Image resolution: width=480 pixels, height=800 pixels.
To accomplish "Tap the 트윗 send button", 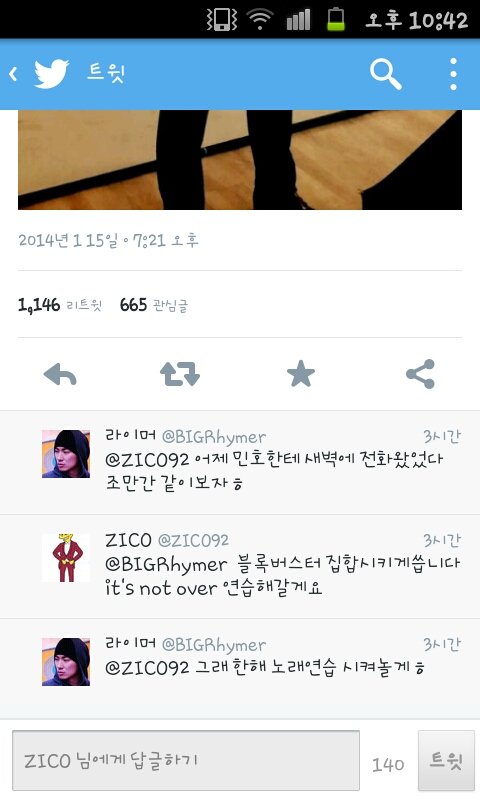I will pyautogui.click(x=446, y=760).
